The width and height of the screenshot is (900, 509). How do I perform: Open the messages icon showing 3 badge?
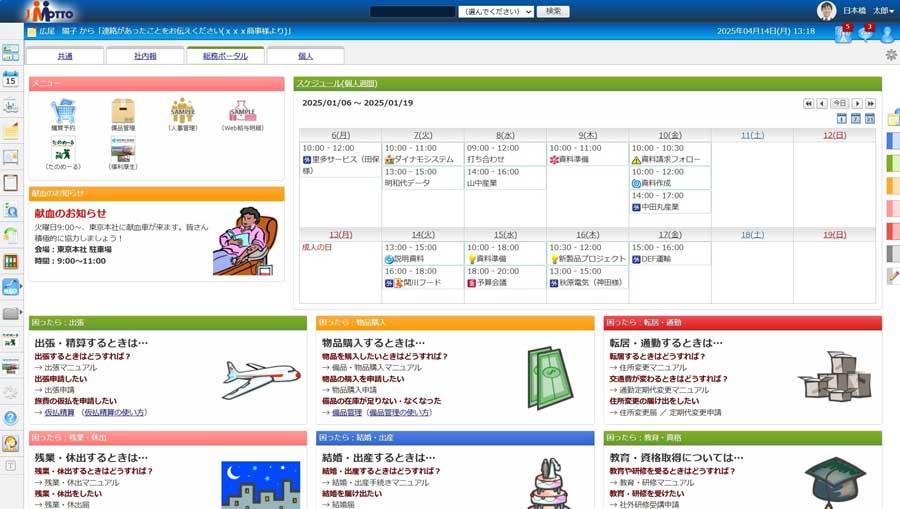(x=865, y=35)
